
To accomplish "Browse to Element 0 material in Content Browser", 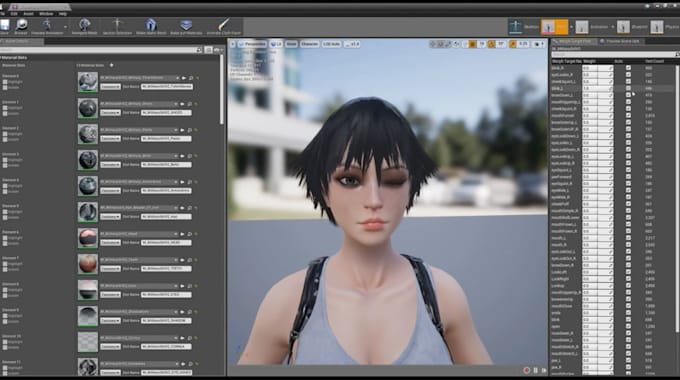I will click(190, 78).
